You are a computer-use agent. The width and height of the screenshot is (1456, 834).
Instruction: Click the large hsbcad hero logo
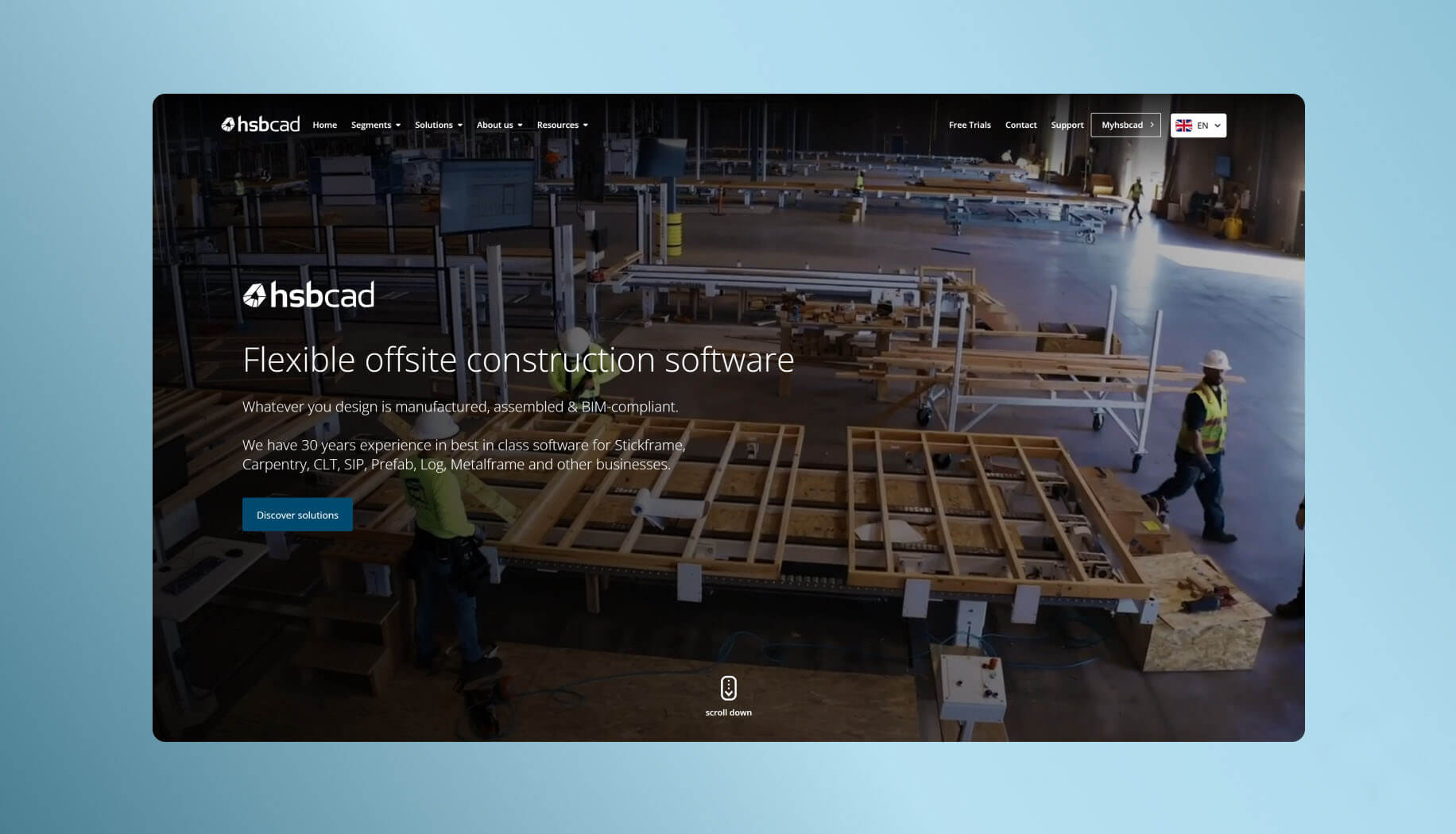coord(308,295)
